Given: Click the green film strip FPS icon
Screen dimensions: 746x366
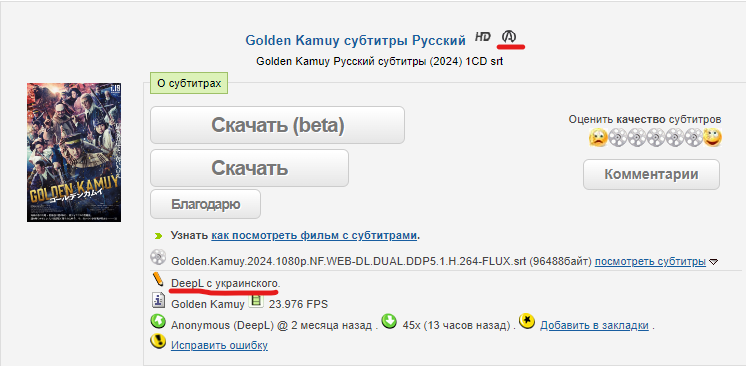Looking at the screenshot, I should tap(256, 300).
